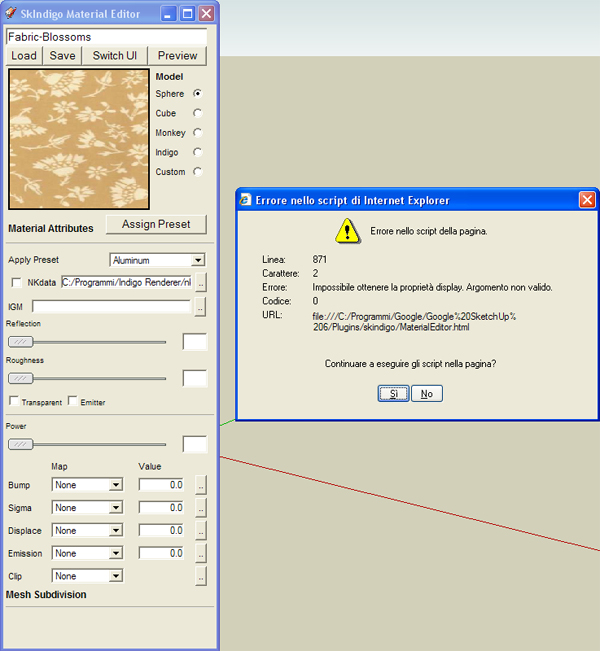The height and width of the screenshot is (651, 600).
Task: Click the browse button next to IGM field
Action: 201,307
